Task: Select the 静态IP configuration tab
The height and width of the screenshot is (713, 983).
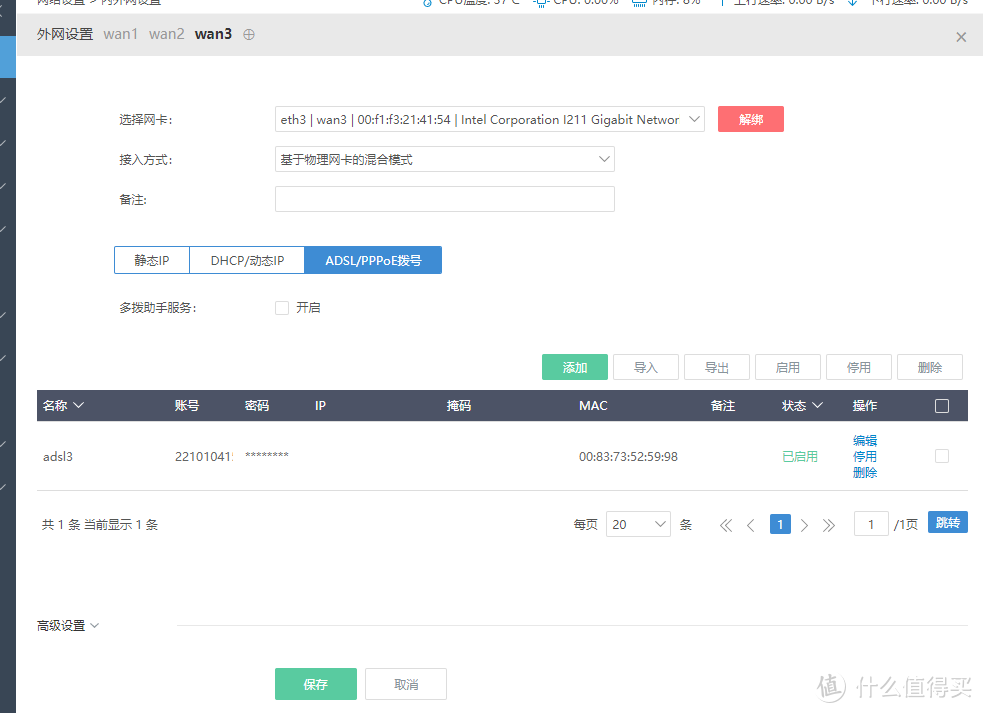Action: 151,260
